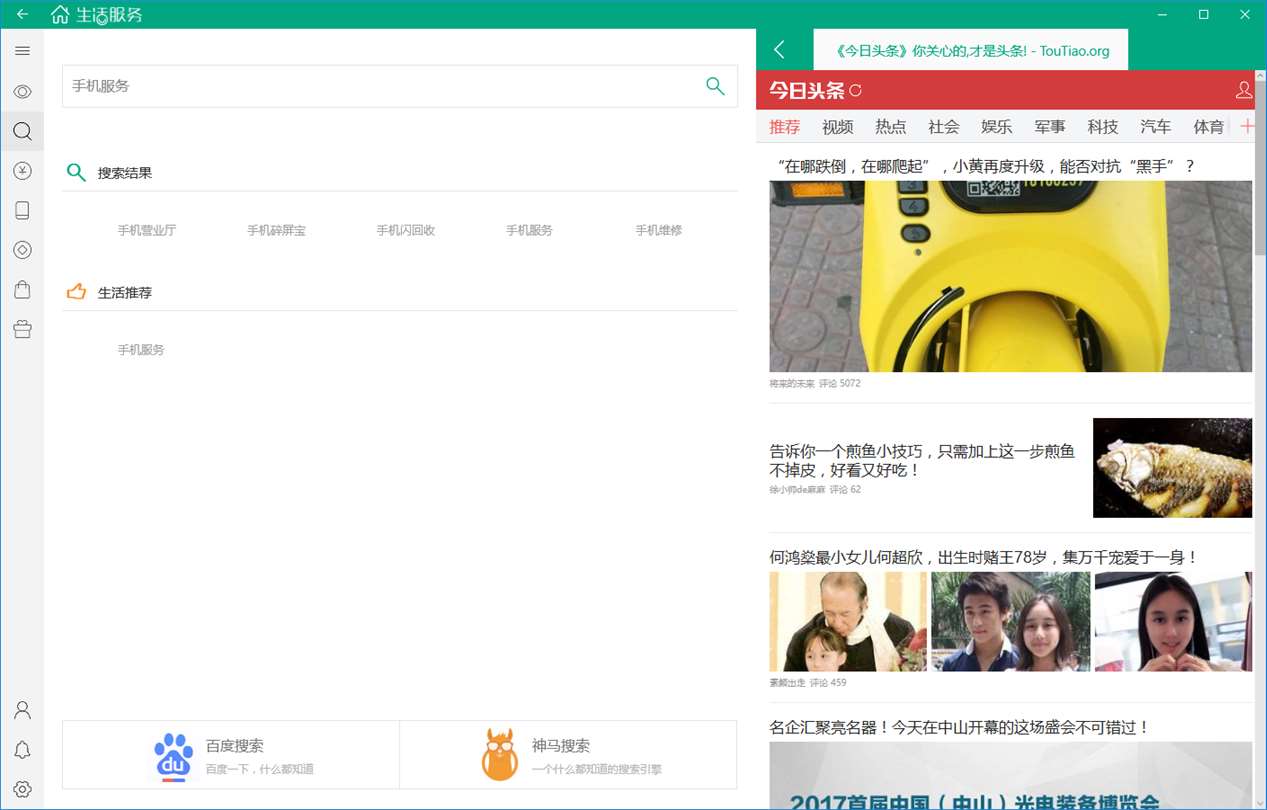Open the 手机碎屏宝 search result
This screenshot has width=1267, height=810.
point(277,230)
